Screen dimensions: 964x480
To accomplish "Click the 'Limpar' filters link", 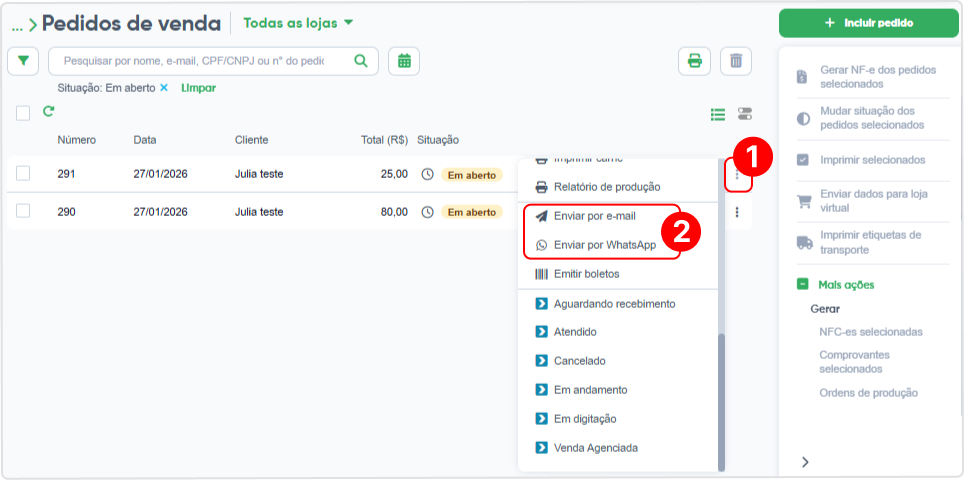I will pos(198,88).
